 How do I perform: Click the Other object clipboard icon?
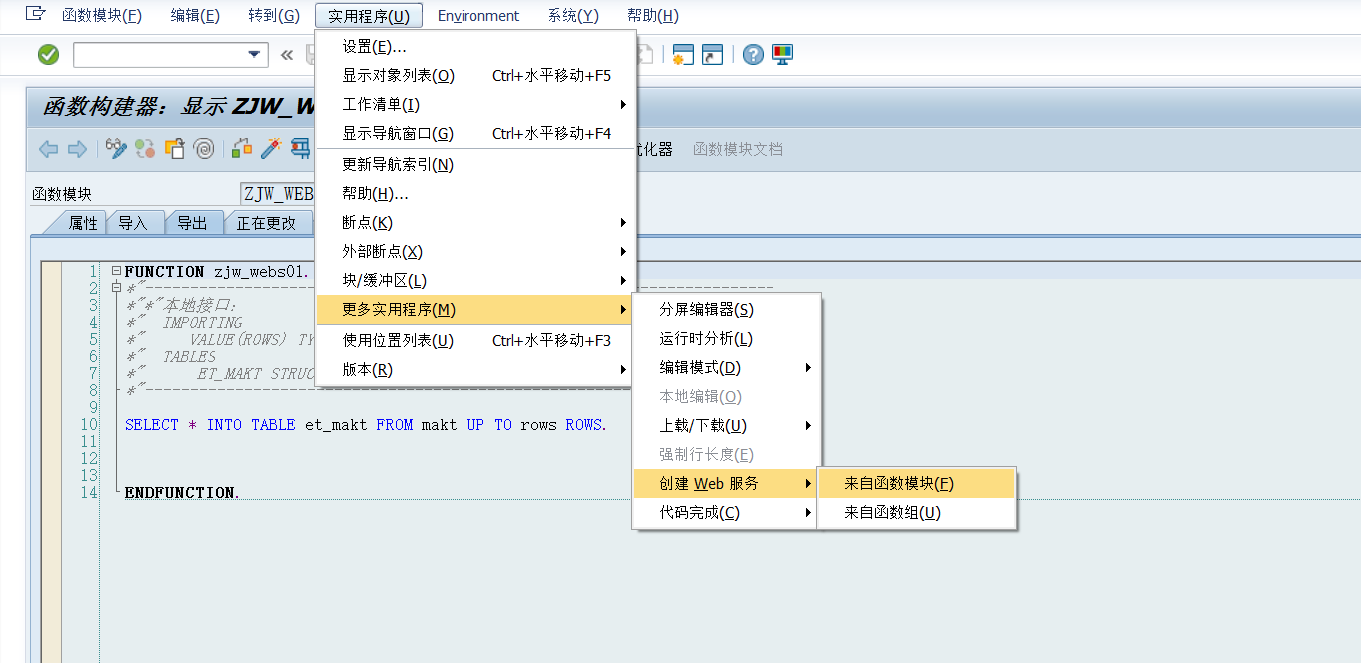click(174, 149)
